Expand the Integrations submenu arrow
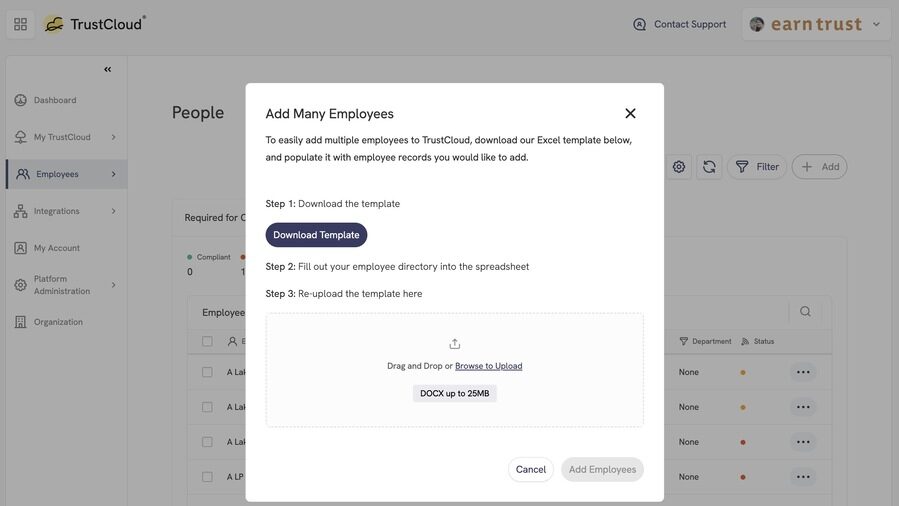Screen dimensions: 899x506 114,211
